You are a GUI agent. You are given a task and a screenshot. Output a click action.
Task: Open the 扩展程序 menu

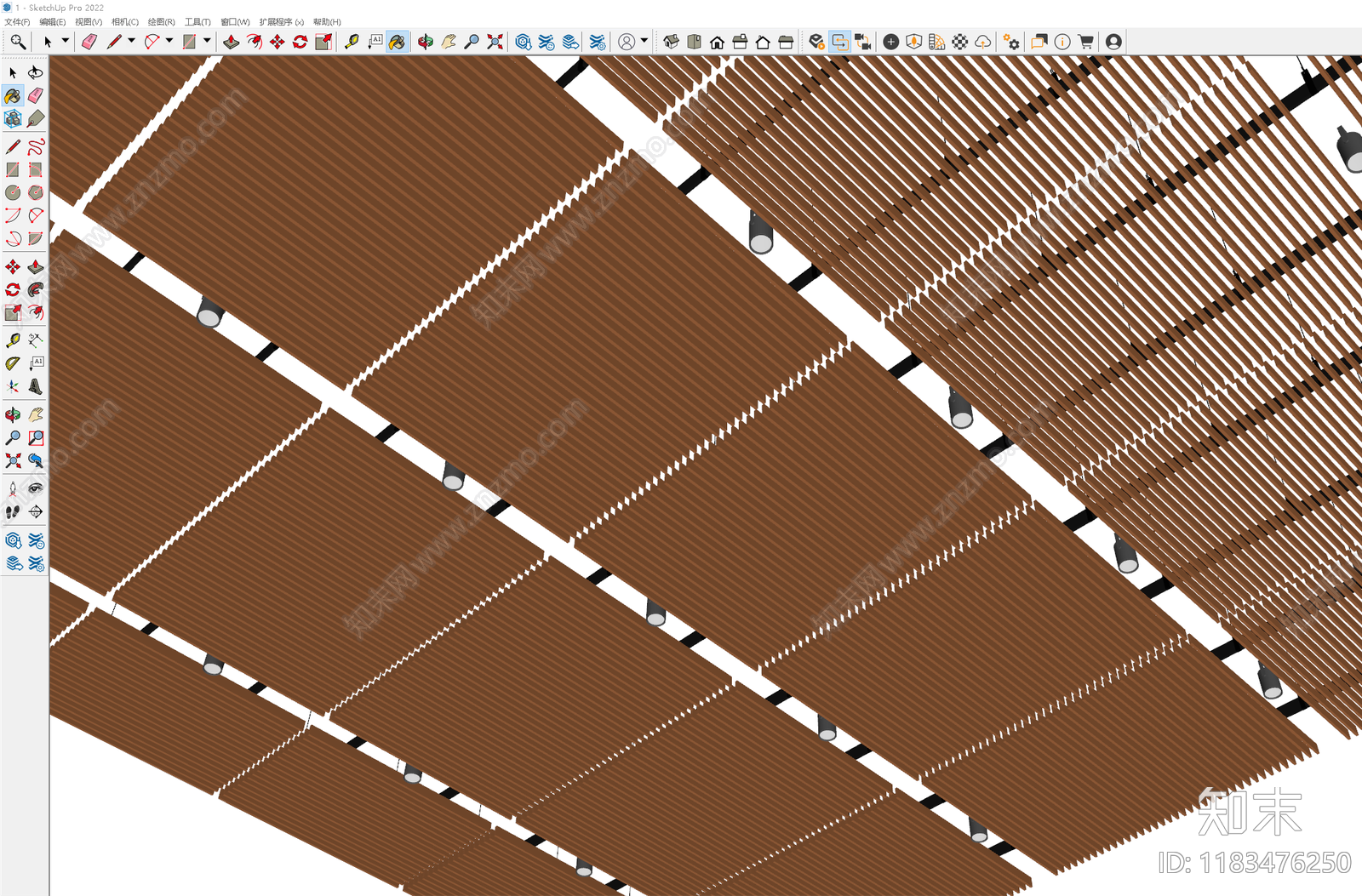click(x=281, y=22)
